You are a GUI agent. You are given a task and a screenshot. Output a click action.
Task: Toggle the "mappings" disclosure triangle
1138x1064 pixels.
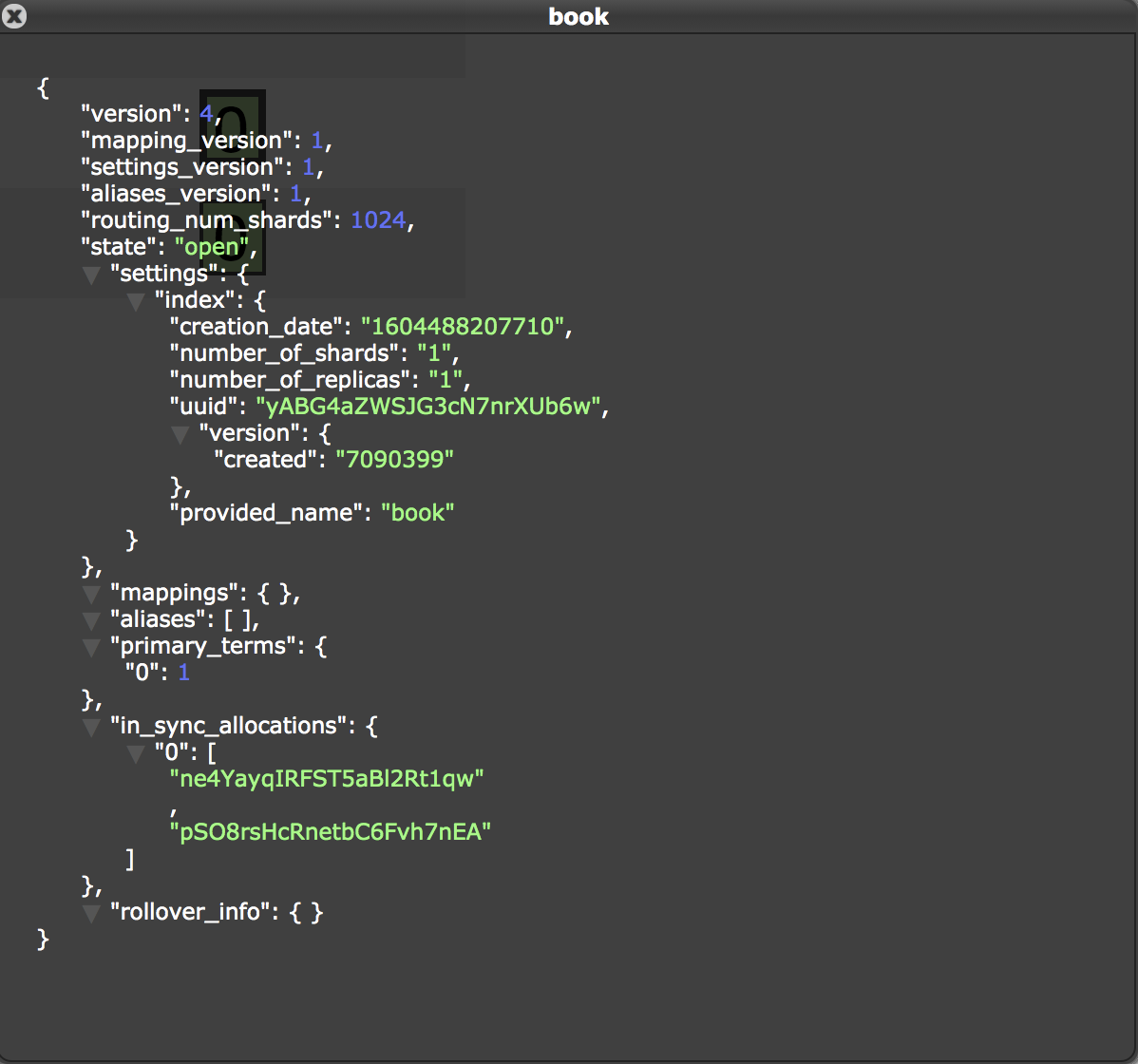coord(91,594)
